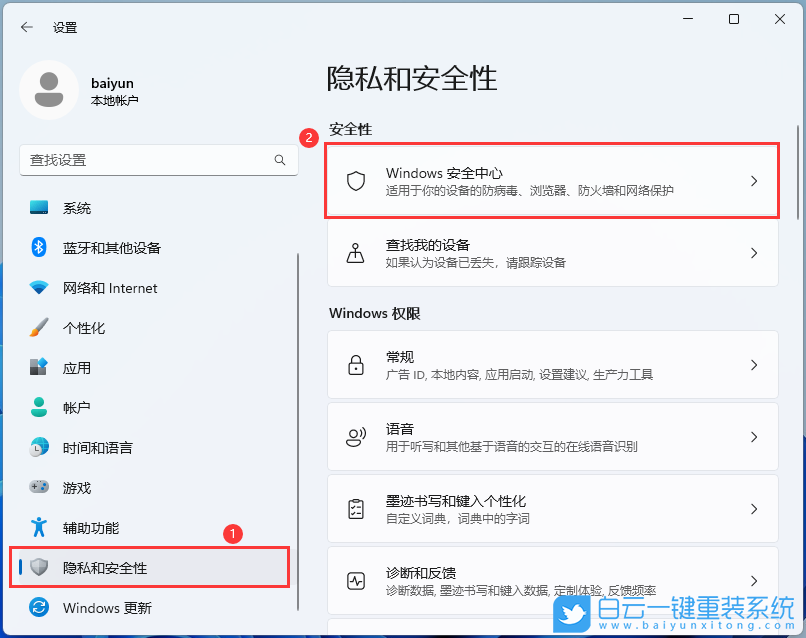The height and width of the screenshot is (638, 806).
Task: Expand the 常规 privacy settings row
Action: (550, 364)
